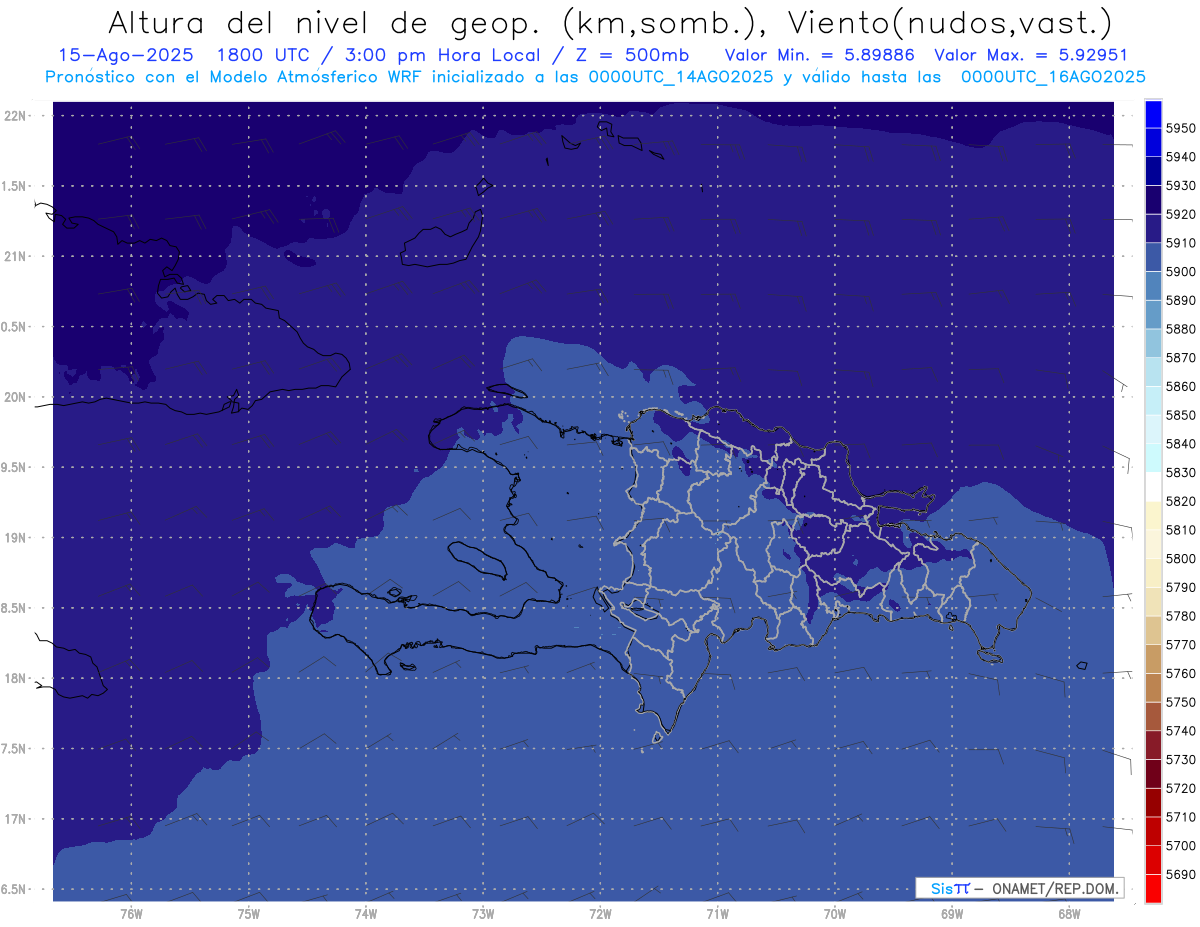Click the '74W' longitude label

[x=366, y=913]
